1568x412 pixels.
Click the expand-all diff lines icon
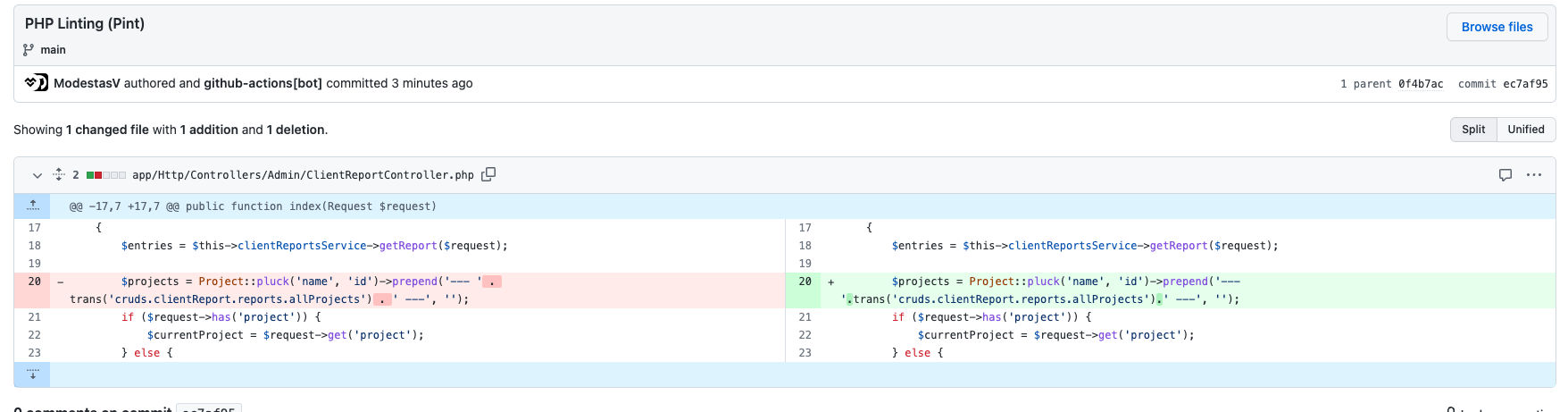[x=59, y=174]
